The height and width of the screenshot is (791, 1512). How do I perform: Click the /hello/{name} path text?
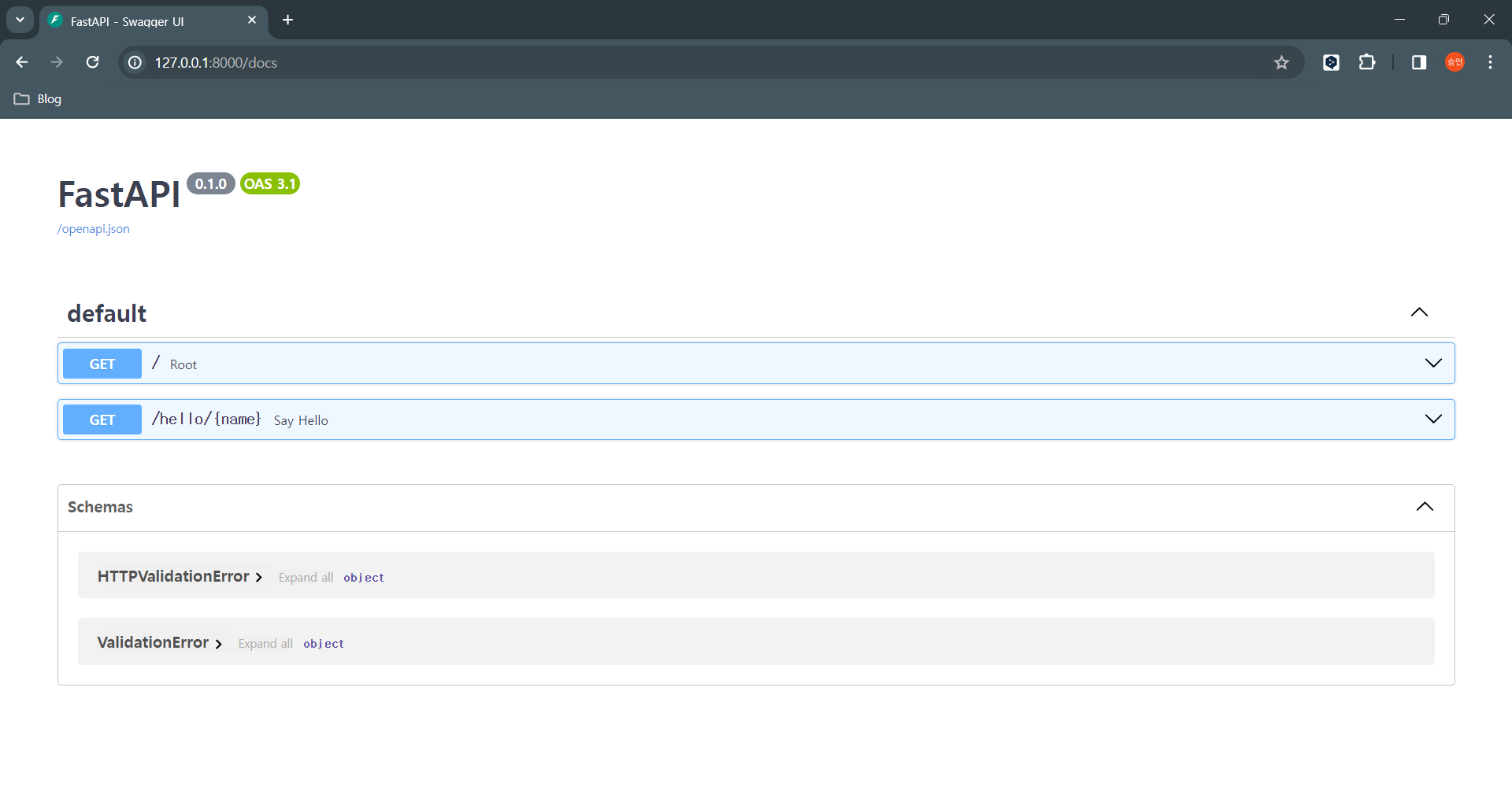[206, 419]
